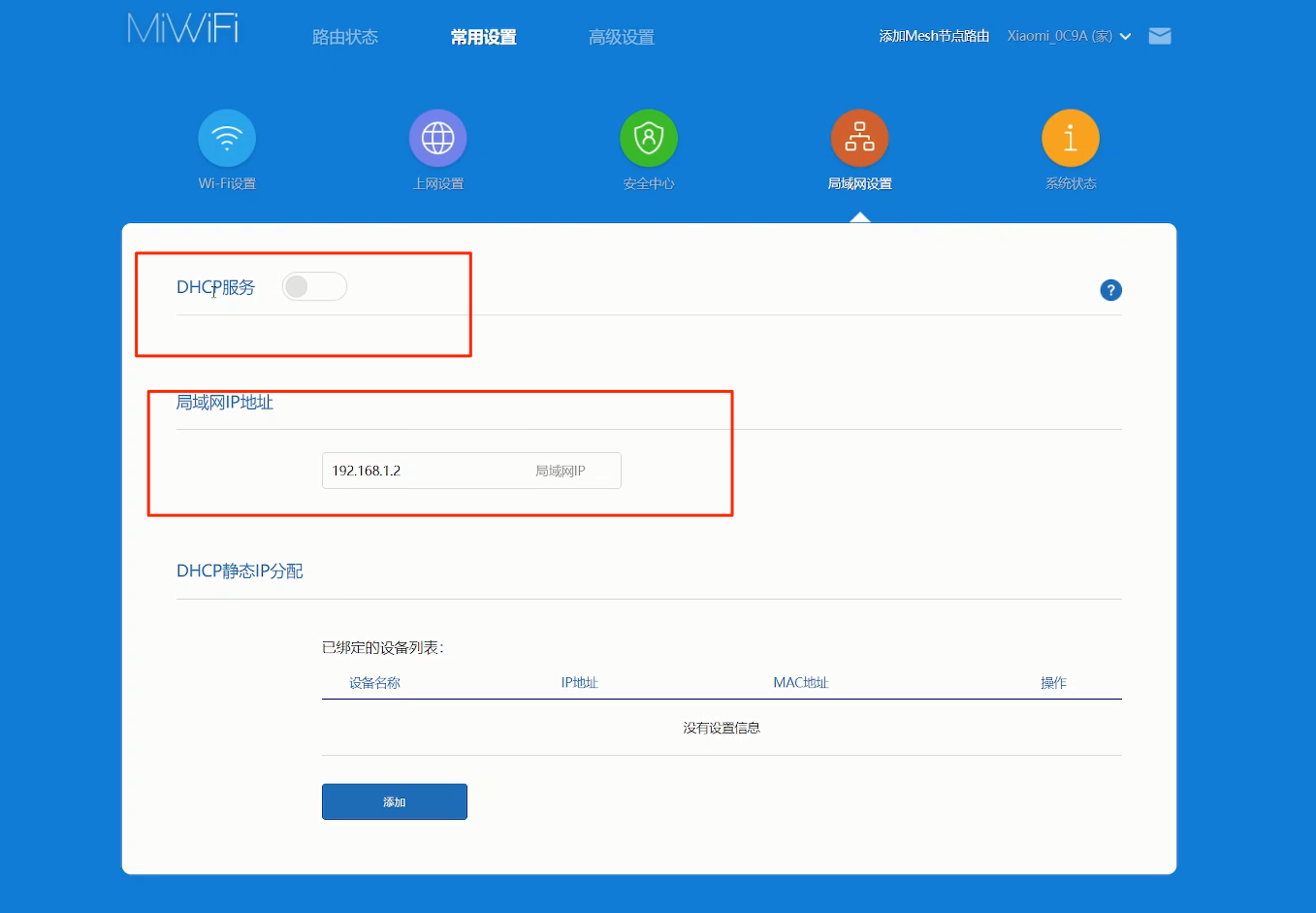
Task: Sort by the IP地址 column header
Action: 579,682
